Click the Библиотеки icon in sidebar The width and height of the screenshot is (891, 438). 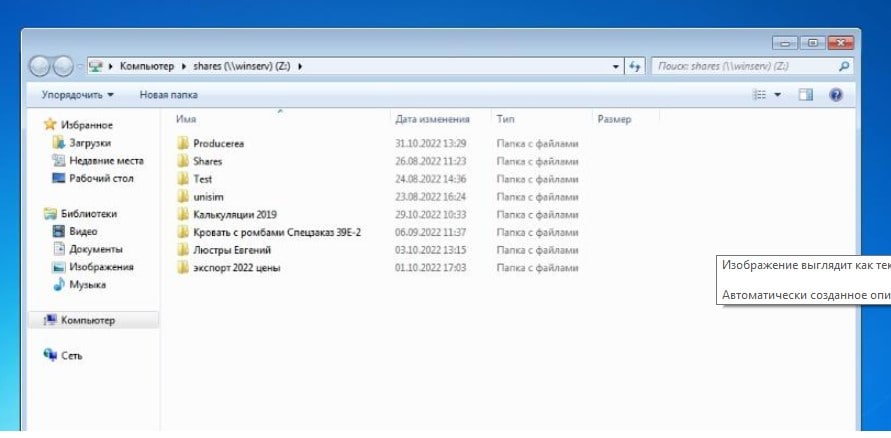[50, 214]
